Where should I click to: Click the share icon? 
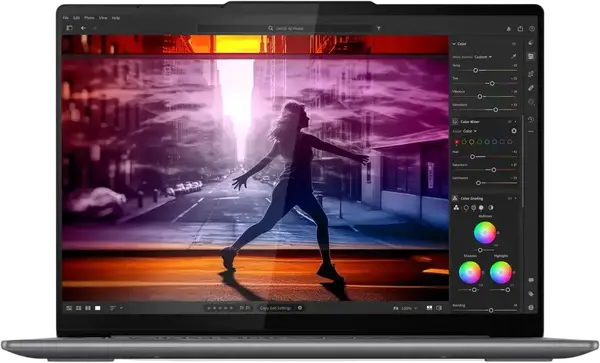520,29
